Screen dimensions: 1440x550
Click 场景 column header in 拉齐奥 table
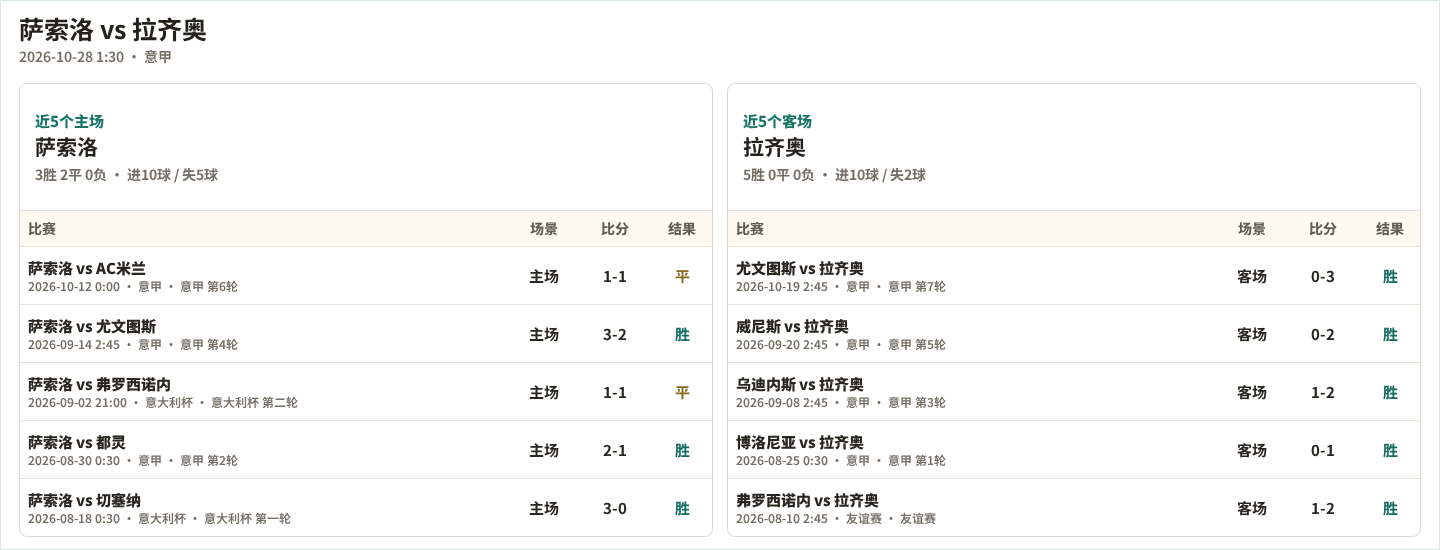point(1252,229)
